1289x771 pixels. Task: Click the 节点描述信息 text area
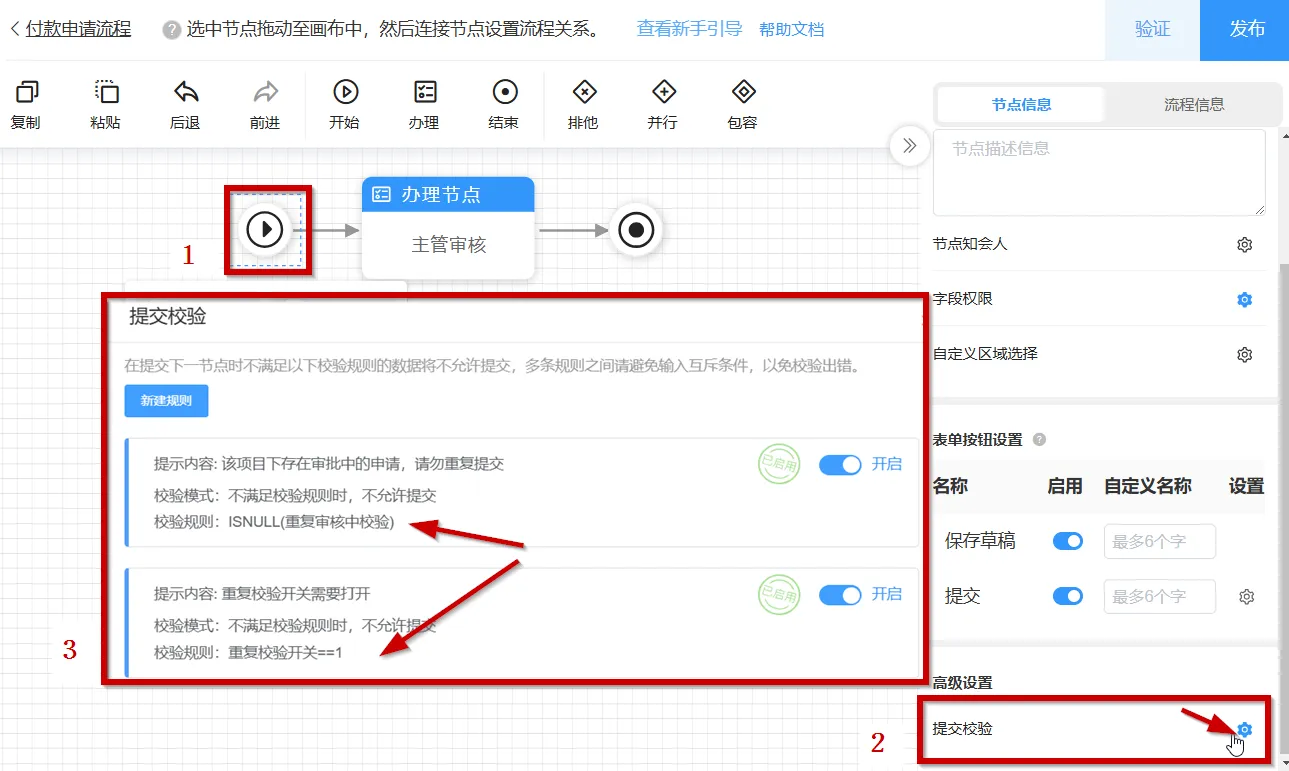(1098, 172)
